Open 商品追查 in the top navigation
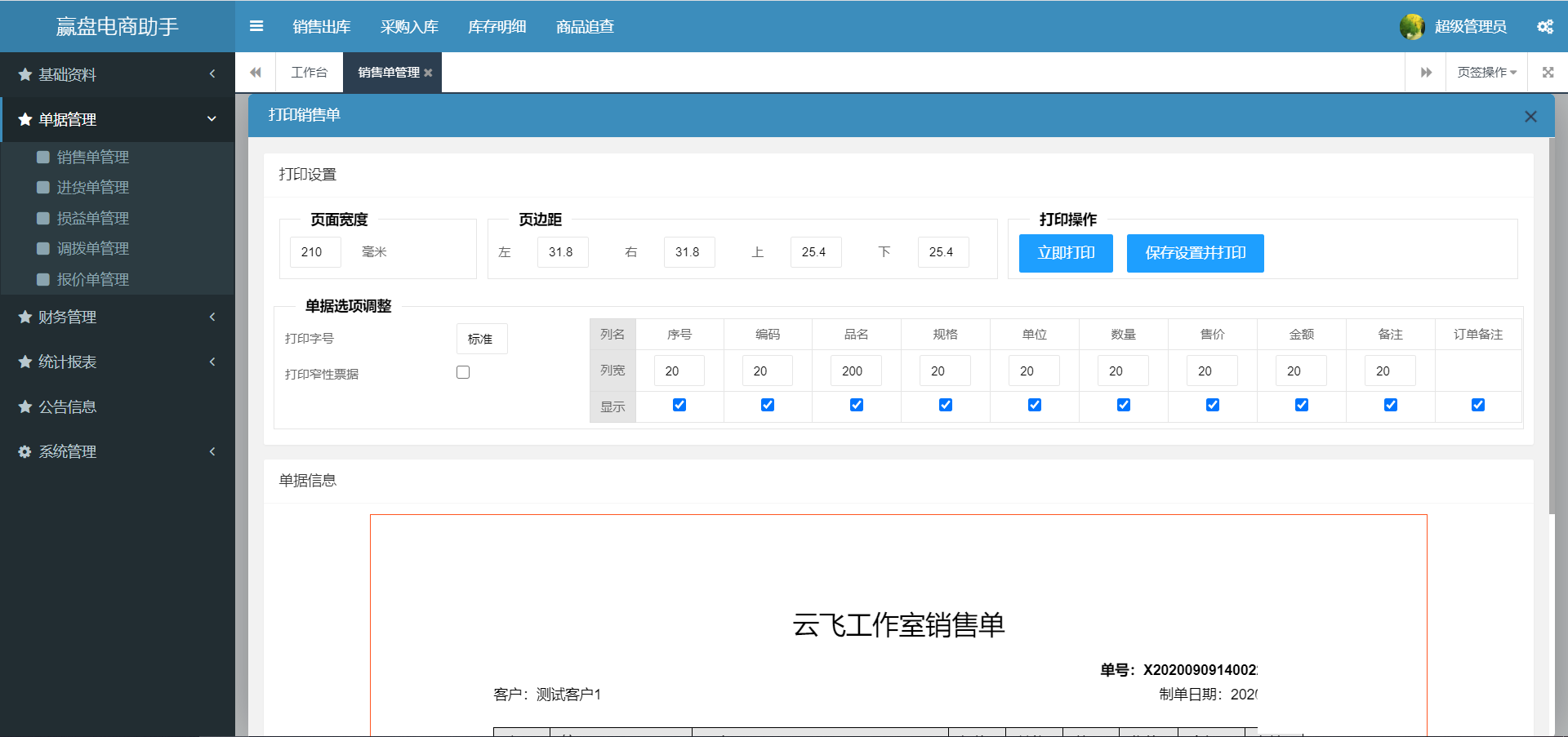This screenshot has width=1568, height=737. pyautogui.click(x=585, y=27)
